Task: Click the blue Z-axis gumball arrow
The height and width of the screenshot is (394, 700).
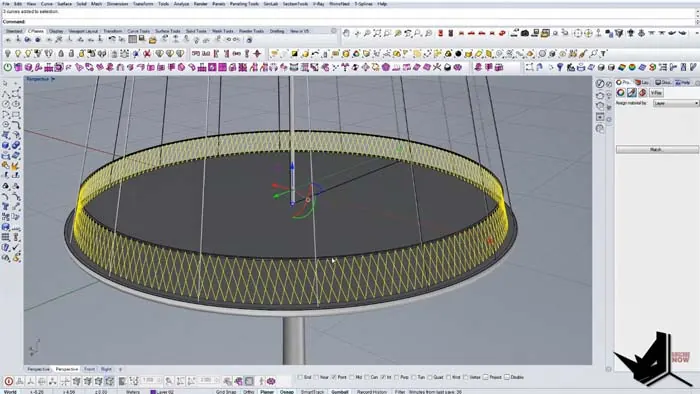Action: [292, 167]
